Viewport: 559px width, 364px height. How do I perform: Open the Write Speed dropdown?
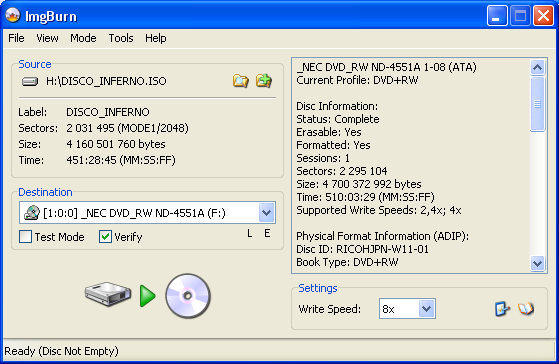pos(426,309)
